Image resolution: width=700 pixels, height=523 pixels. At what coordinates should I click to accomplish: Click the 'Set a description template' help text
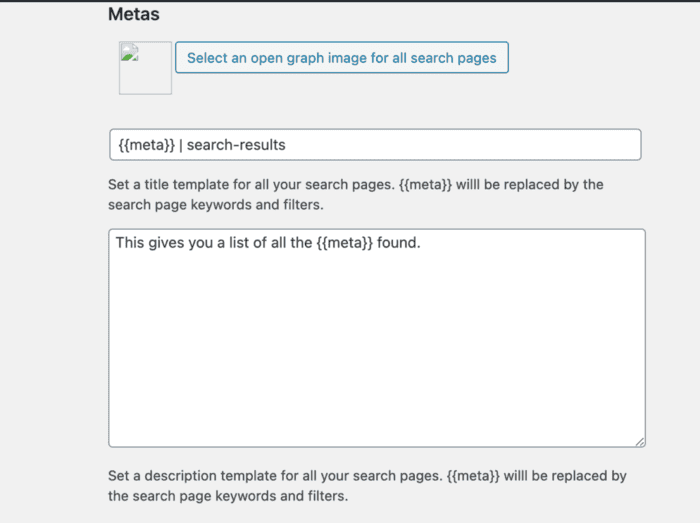point(367,486)
